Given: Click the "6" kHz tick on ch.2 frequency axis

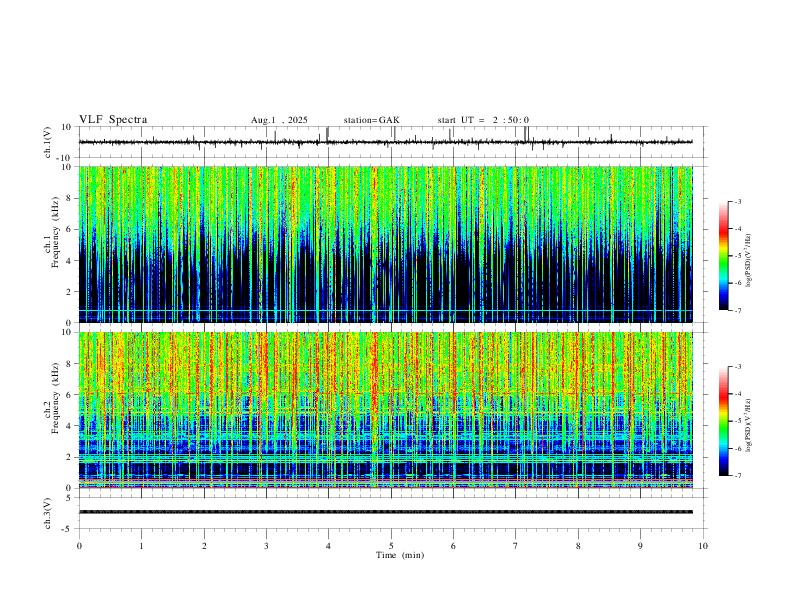Looking at the screenshot, I should point(69,395).
